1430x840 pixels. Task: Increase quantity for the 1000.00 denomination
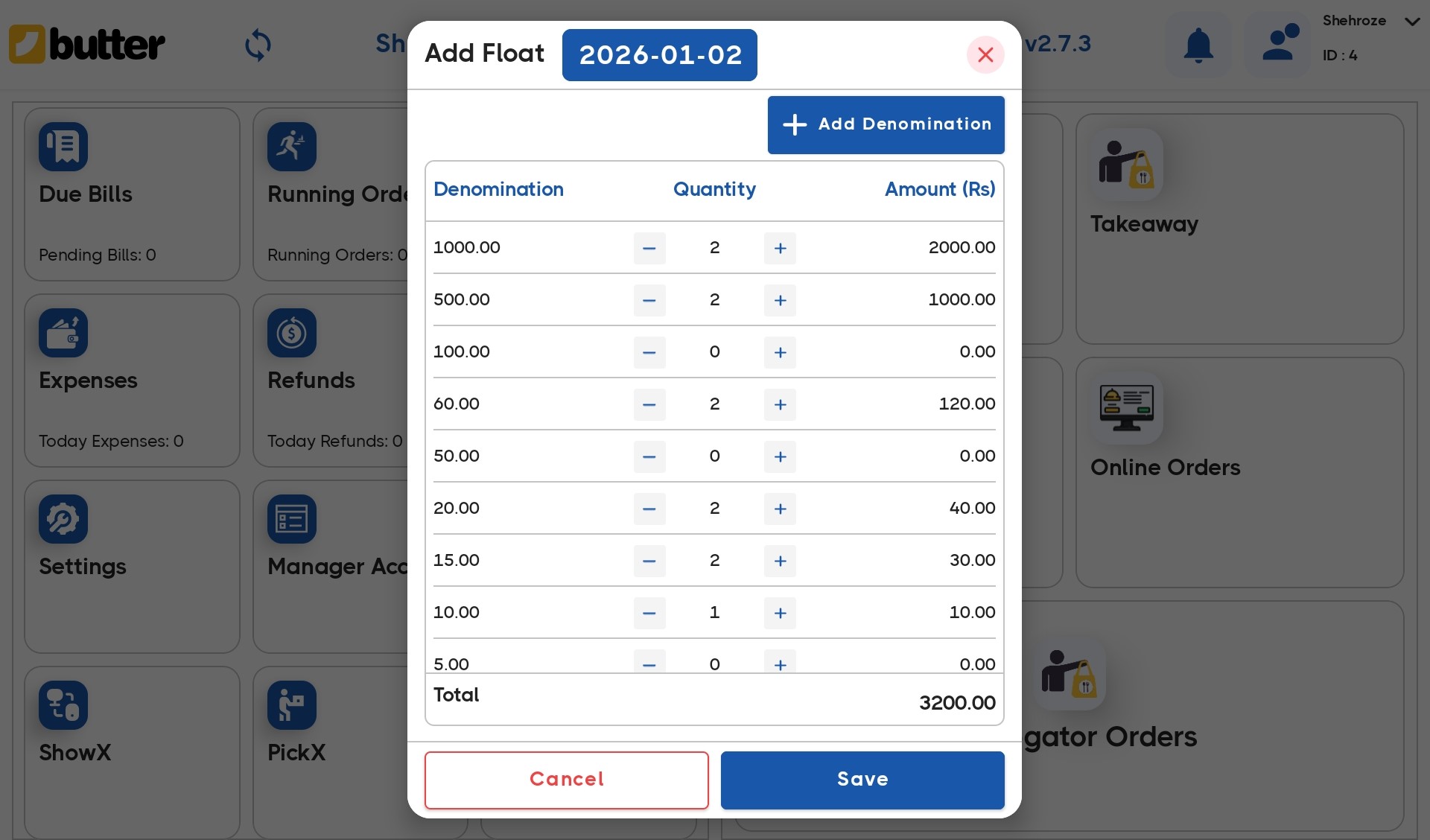click(779, 248)
